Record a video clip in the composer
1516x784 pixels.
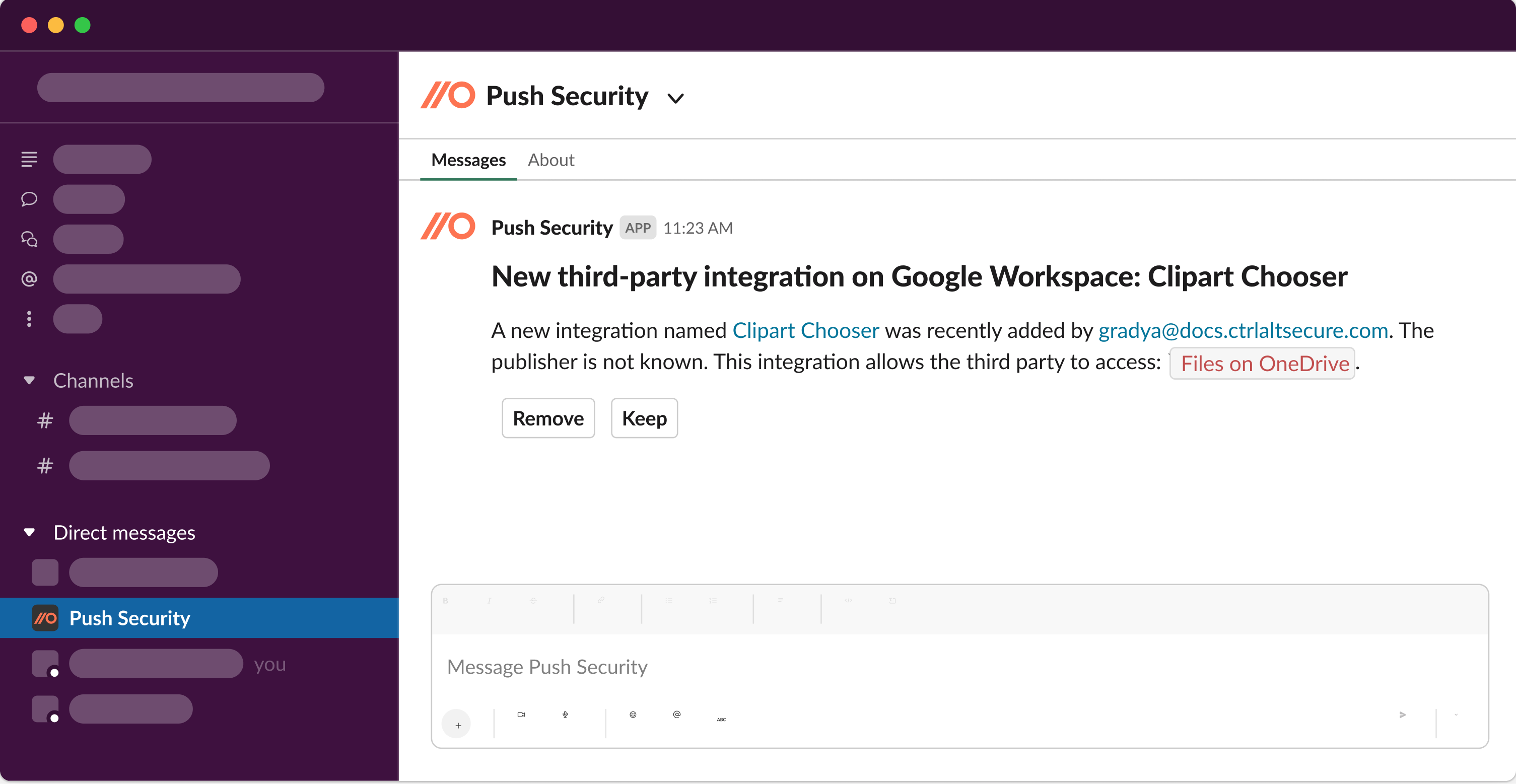tap(520, 715)
